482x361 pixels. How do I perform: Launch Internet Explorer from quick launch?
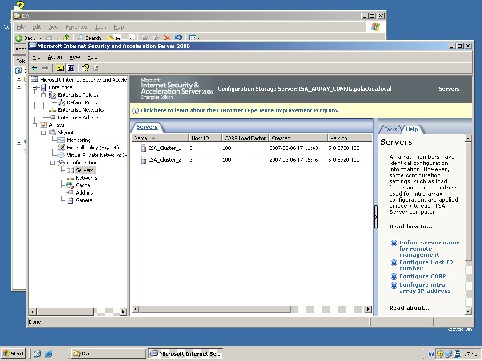click(49, 354)
